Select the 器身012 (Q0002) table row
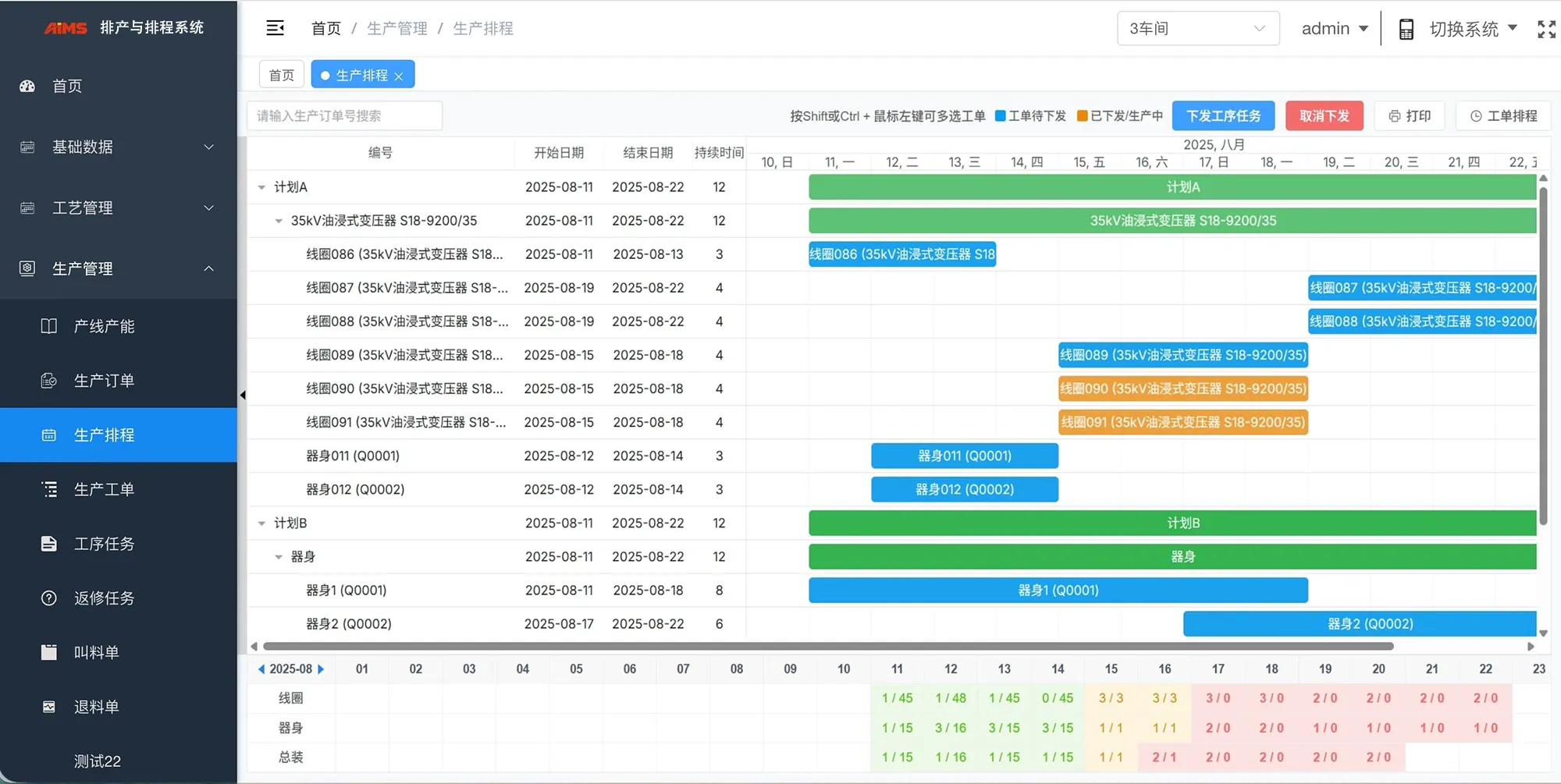The image size is (1561, 784). point(496,489)
